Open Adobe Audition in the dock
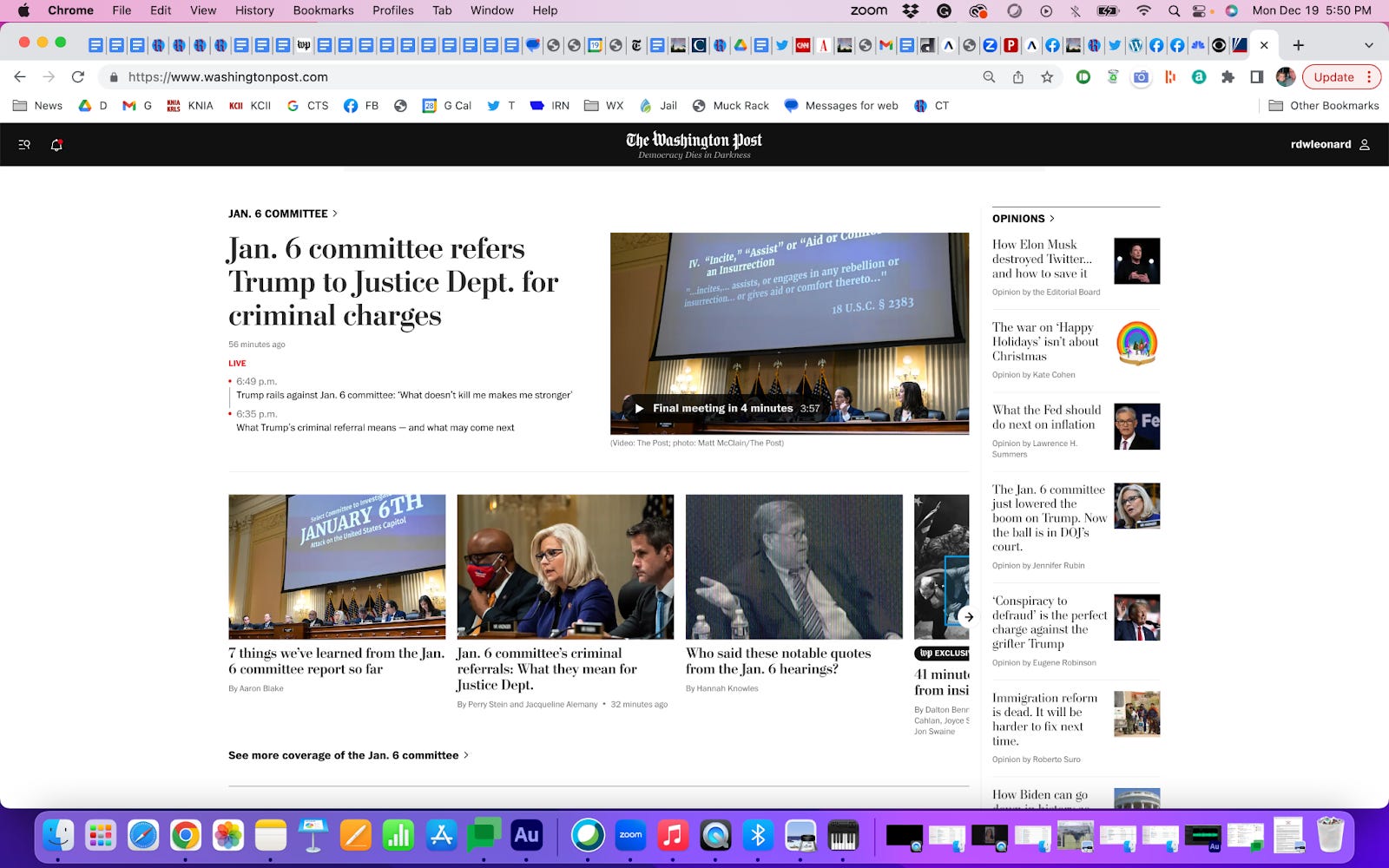The height and width of the screenshot is (868, 1389). pos(526,836)
